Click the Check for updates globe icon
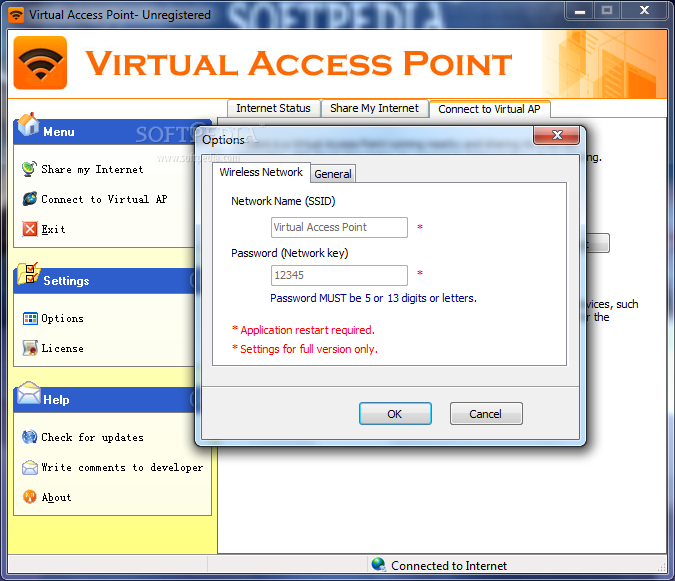The image size is (675, 581). click(30, 437)
